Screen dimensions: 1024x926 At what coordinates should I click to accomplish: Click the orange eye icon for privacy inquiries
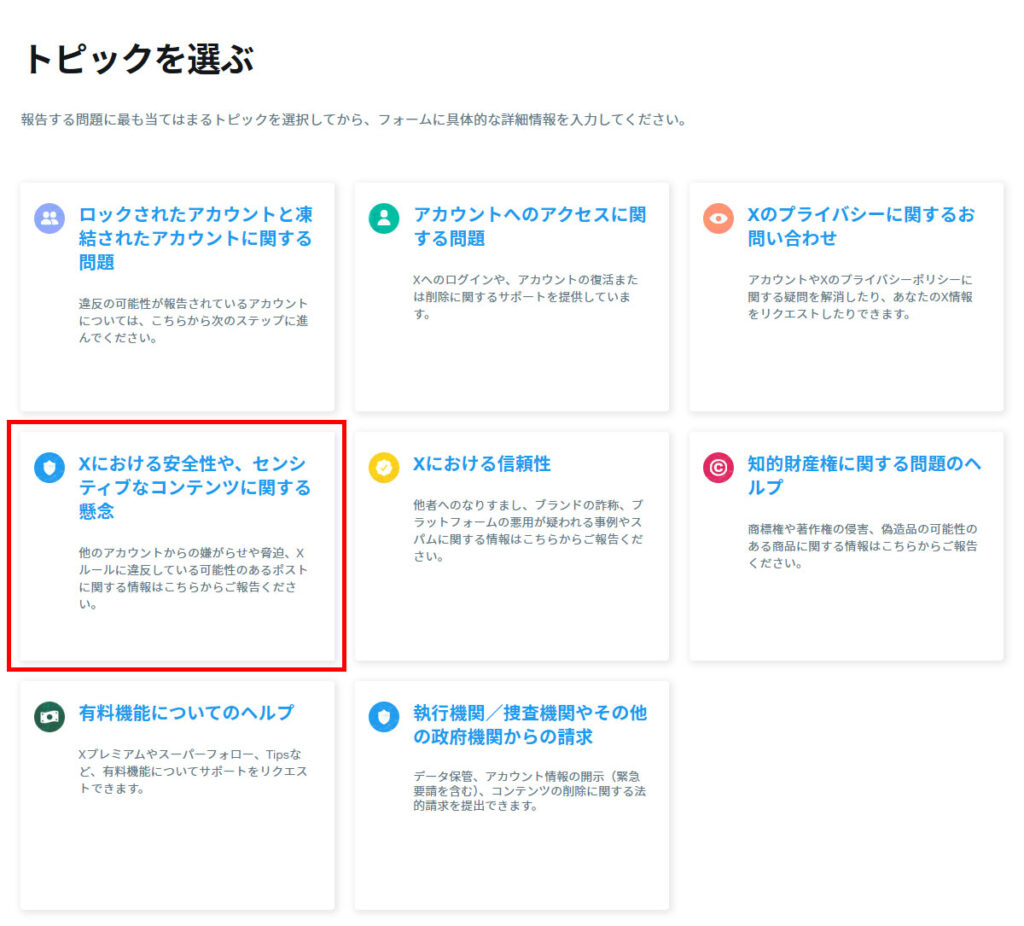pos(718,218)
